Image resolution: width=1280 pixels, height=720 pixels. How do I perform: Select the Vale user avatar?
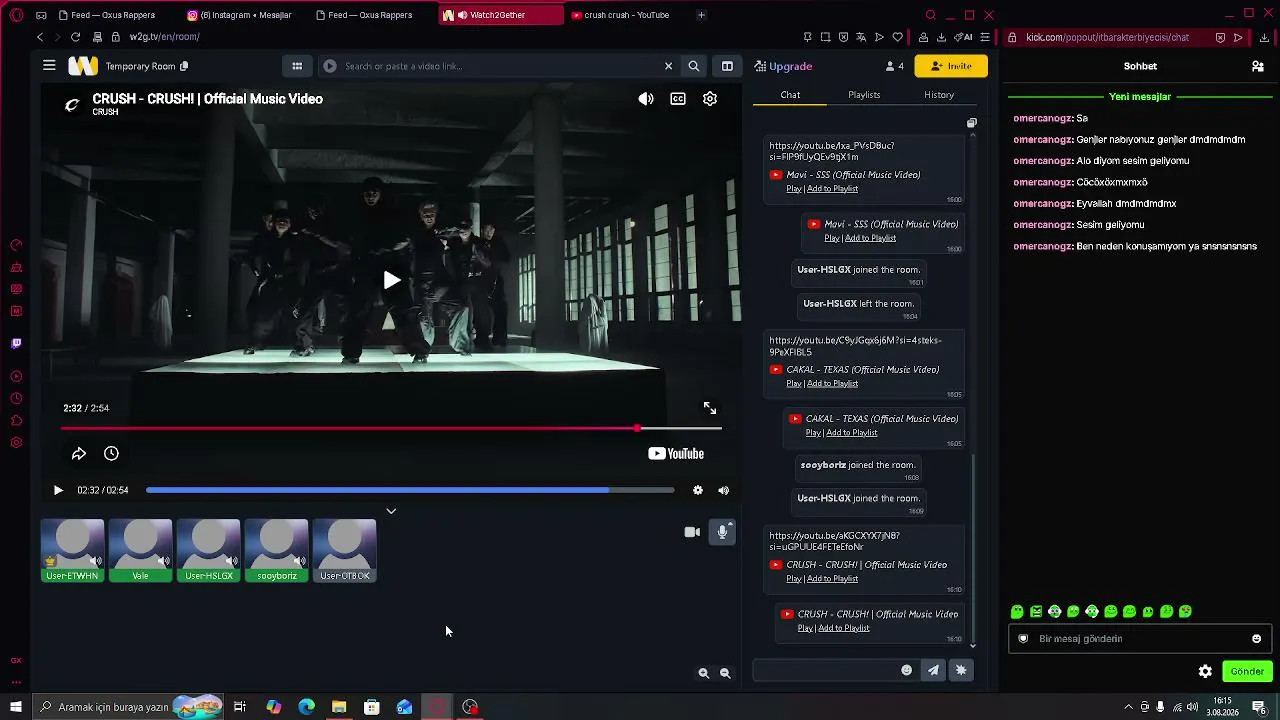(x=141, y=550)
